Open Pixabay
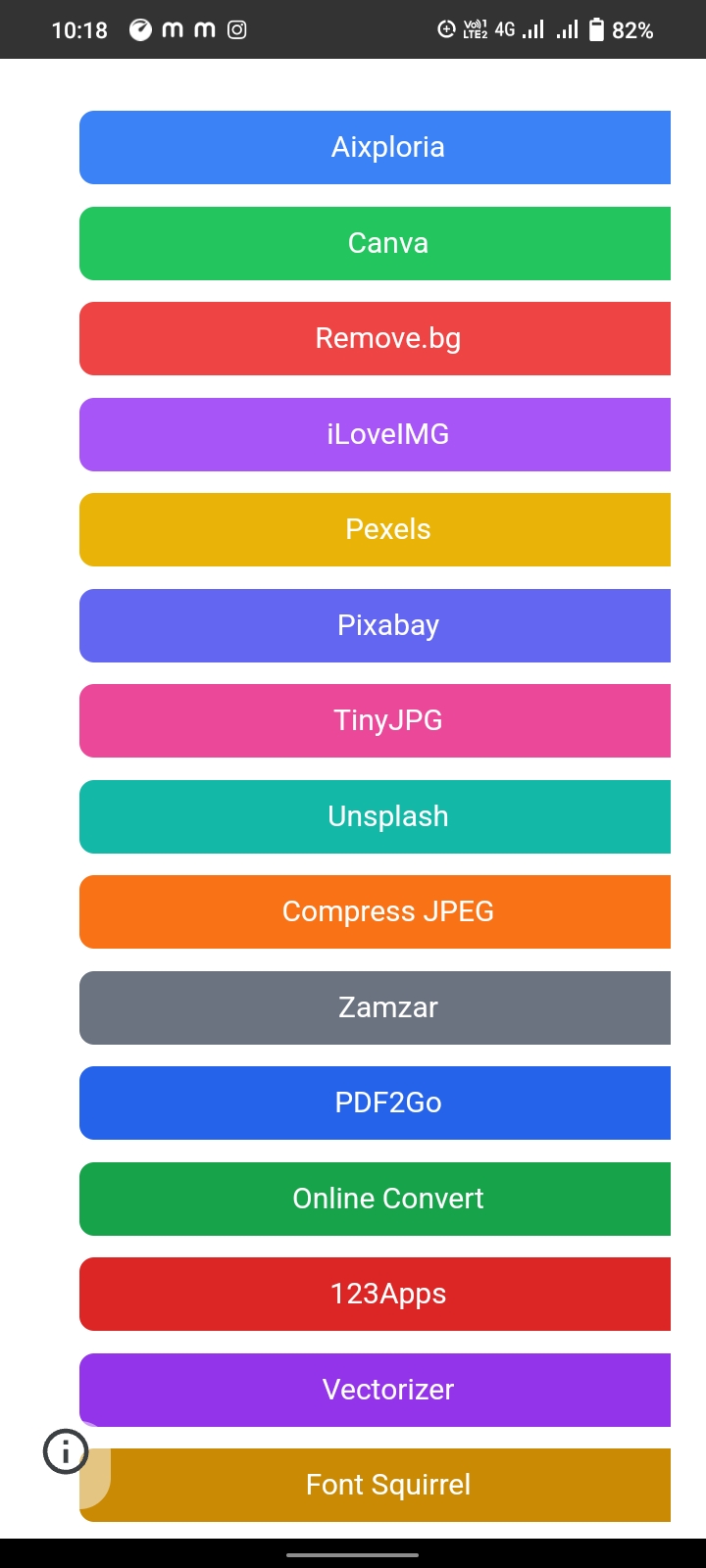This screenshot has height=1568, width=706. (x=387, y=625)
